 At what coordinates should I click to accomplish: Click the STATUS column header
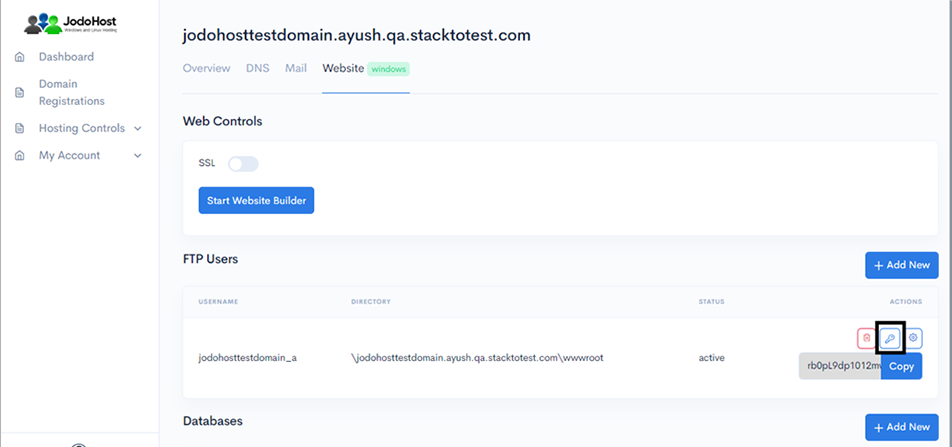click(x=712, y=302)
